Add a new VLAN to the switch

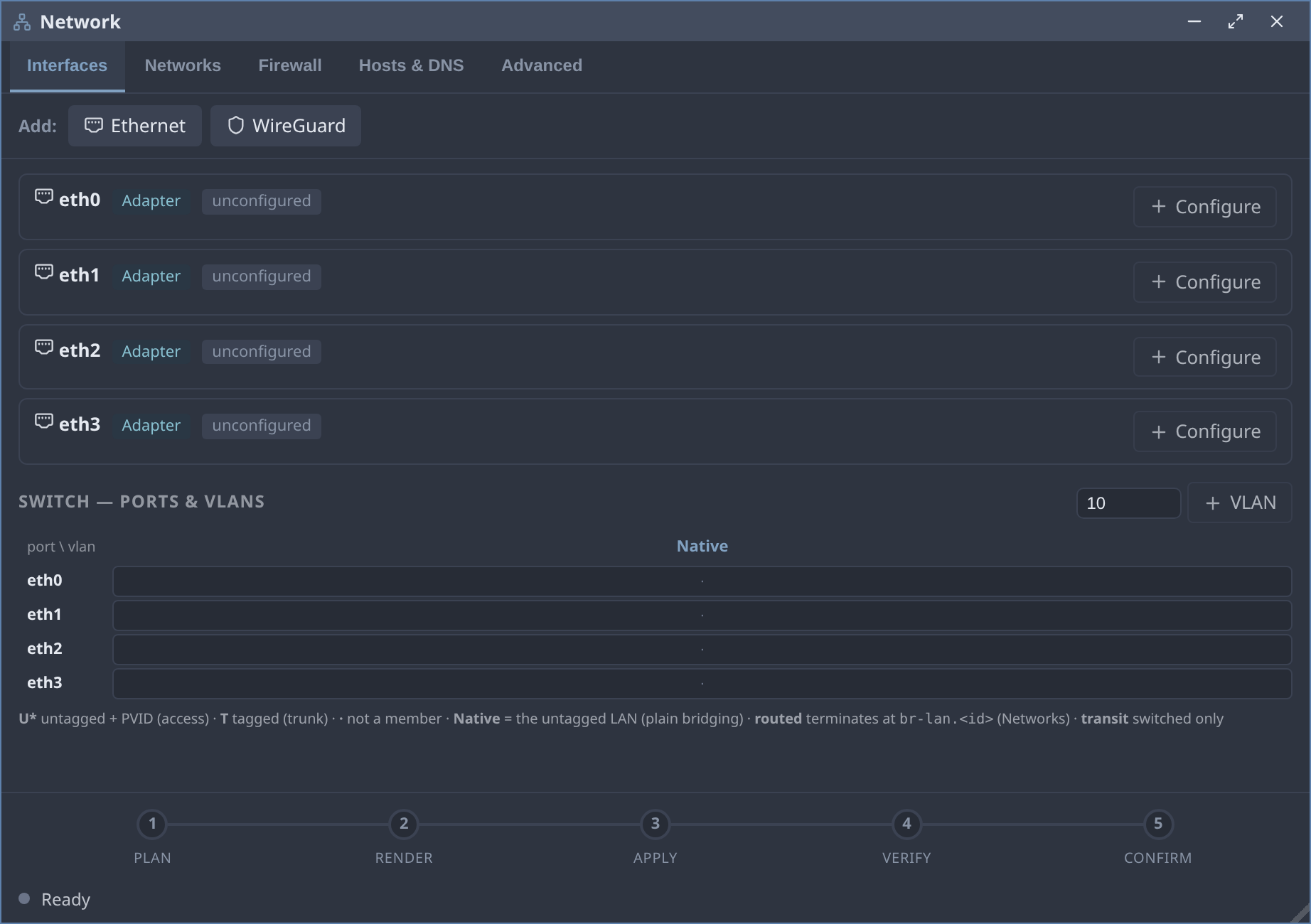click(1240, 503)
